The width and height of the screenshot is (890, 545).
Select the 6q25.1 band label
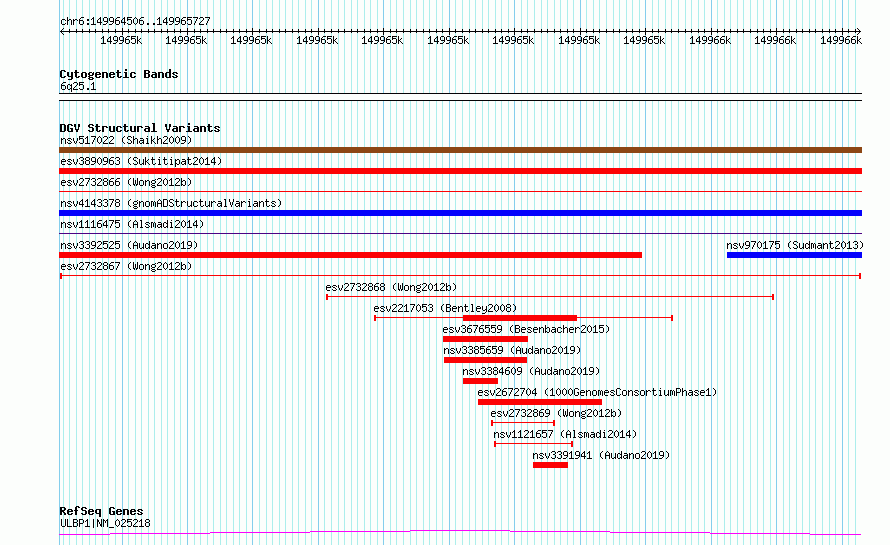[78, 86]
